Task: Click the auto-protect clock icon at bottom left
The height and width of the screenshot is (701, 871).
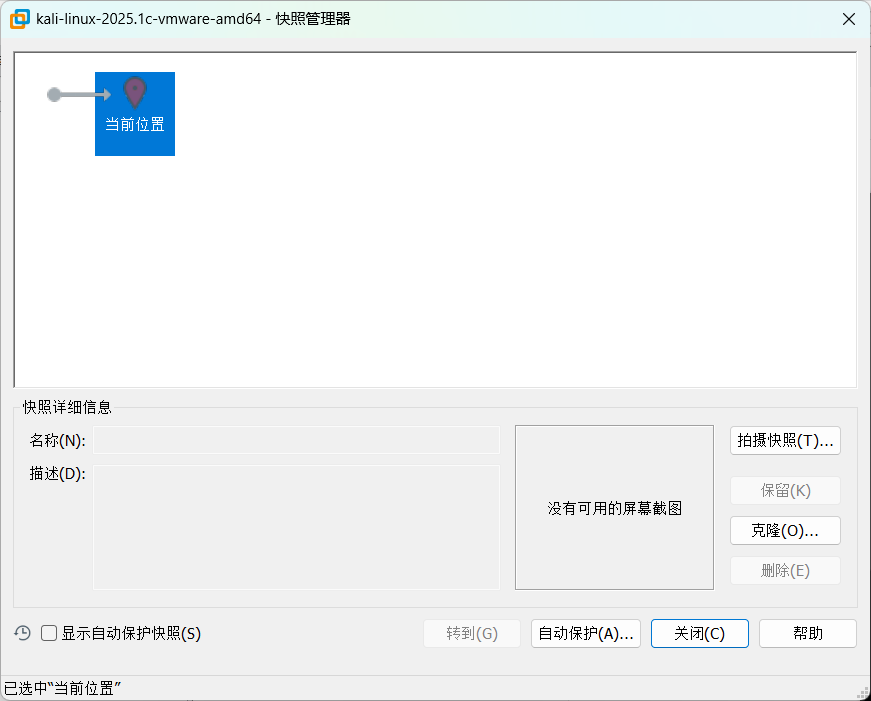Action: [x=20, y=633]
